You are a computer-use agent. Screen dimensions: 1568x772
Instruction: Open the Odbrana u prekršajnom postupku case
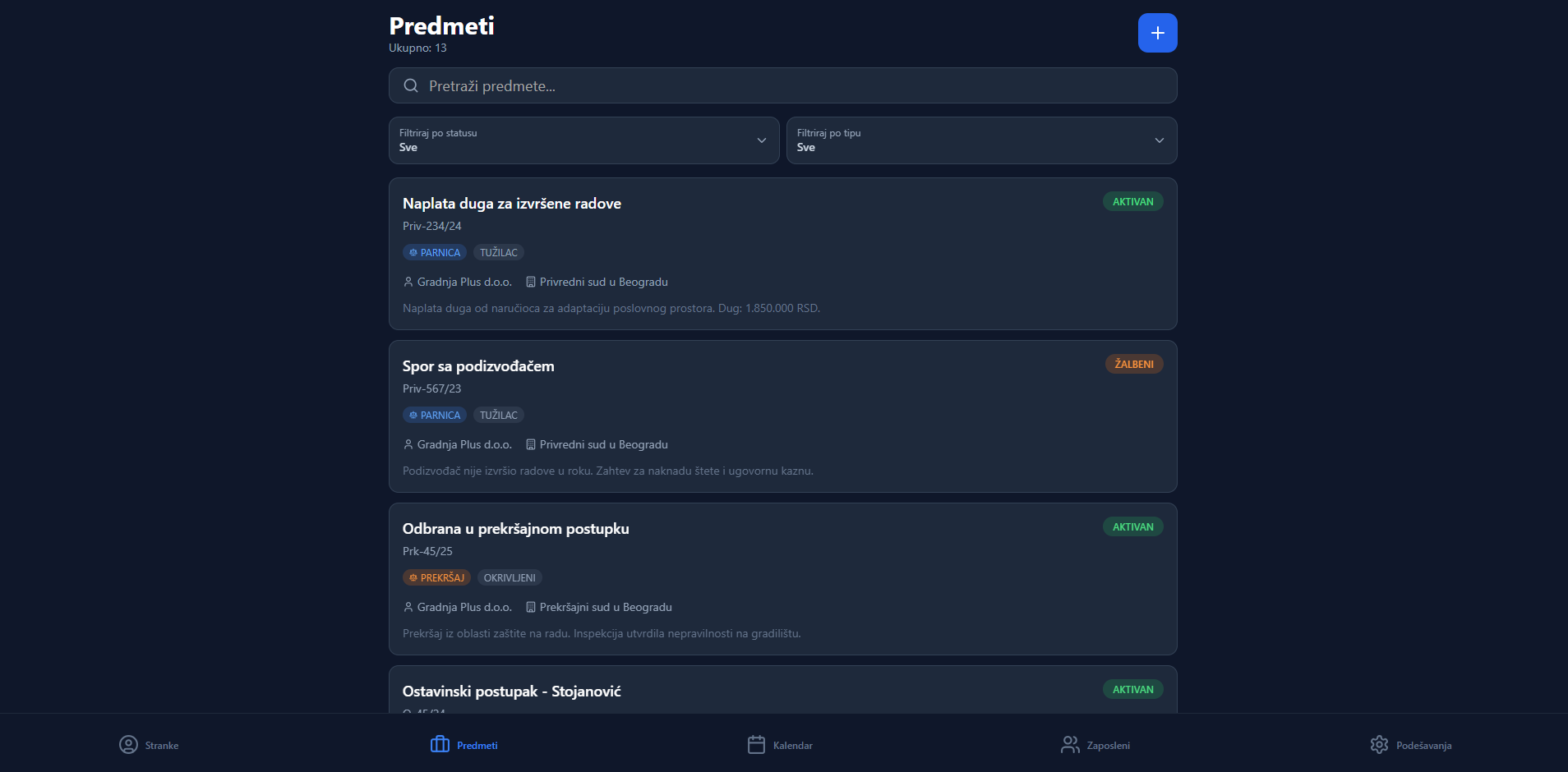point(515,529)
